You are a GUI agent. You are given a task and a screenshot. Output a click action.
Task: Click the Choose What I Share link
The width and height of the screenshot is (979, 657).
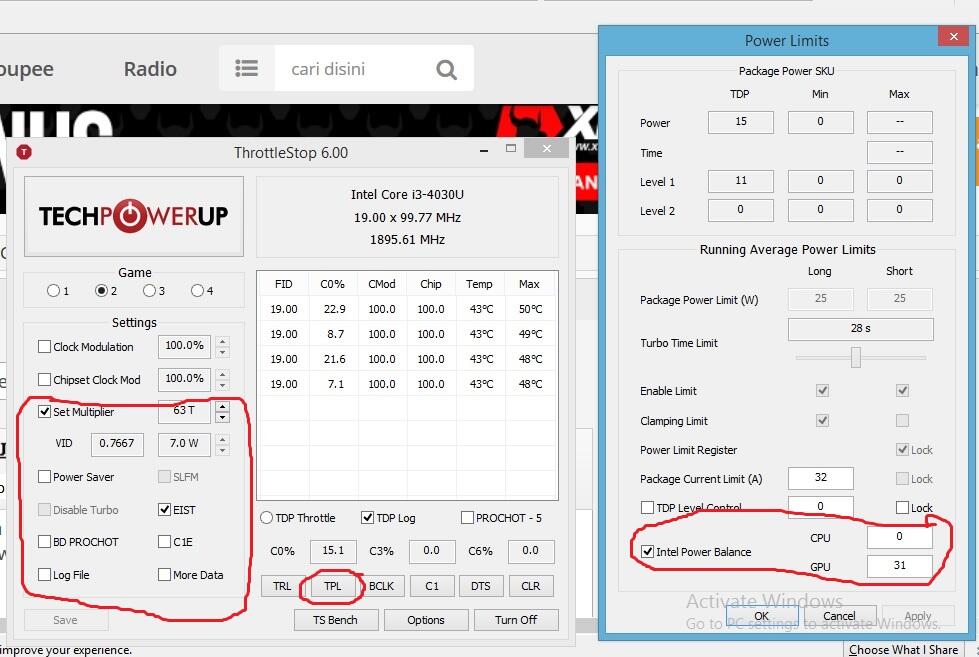(903, 650)
